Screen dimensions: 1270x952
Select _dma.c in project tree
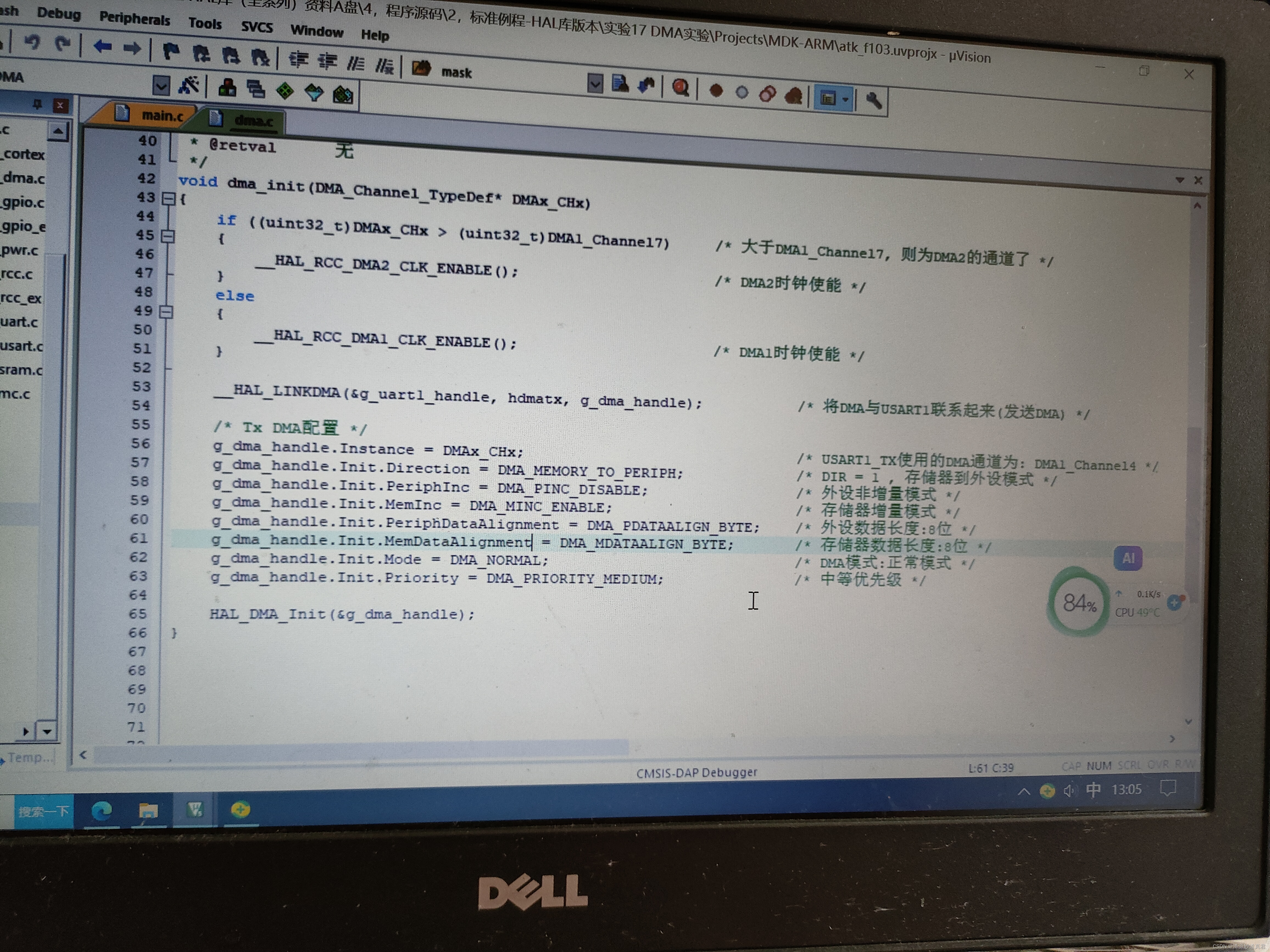click(x=23, y=178)
